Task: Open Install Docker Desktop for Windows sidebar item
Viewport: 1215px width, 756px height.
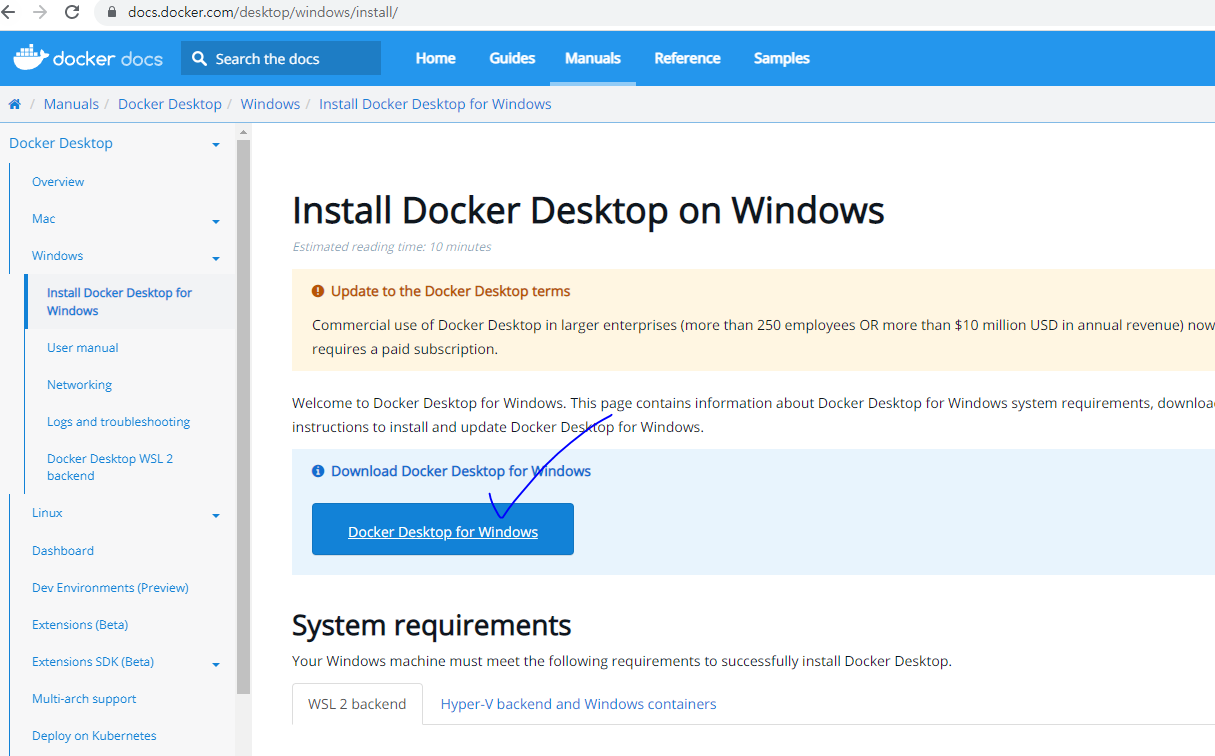Action: pyautogui.click(x=120, y=302)
